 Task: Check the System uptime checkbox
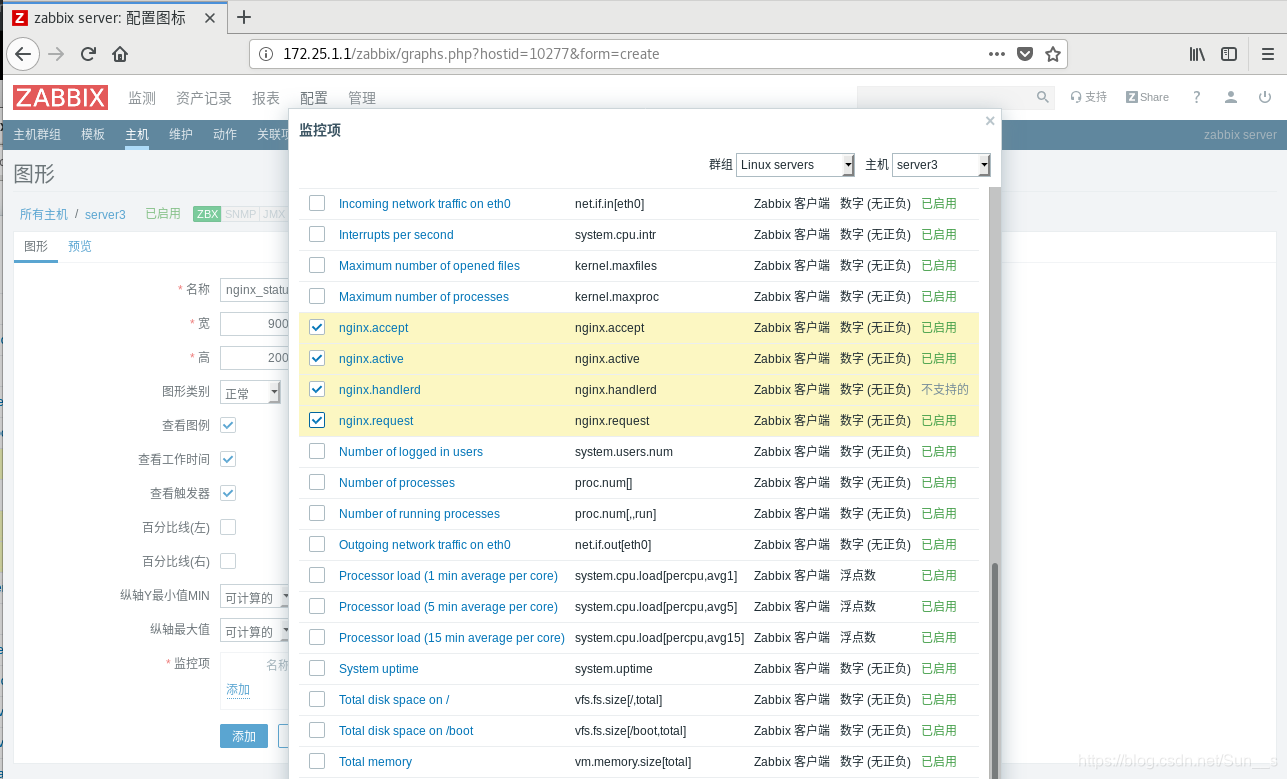pos(317,668)
